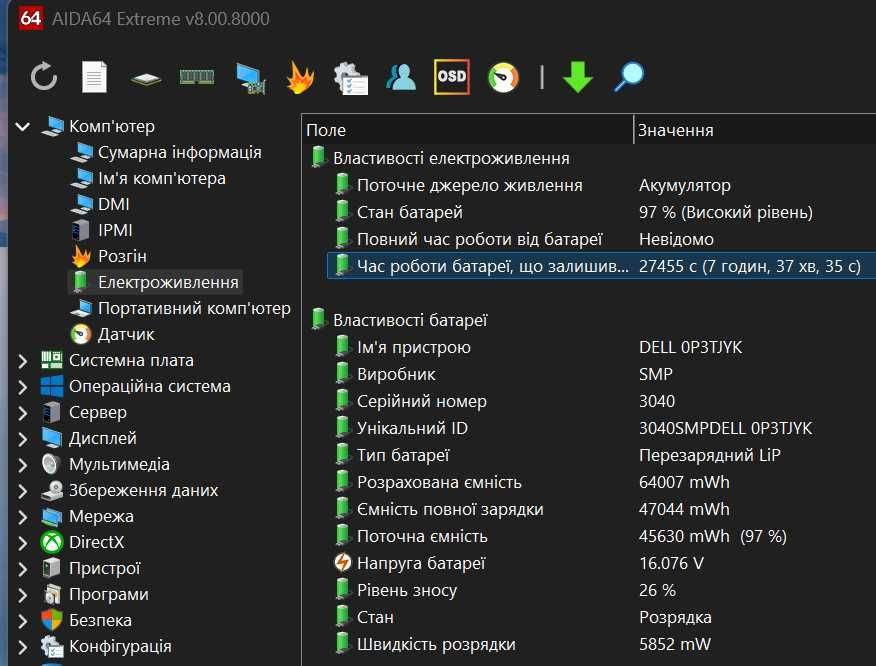The width and height of the screenshot is (876, 666).
Task: Expand the Безпека tree node
Action: click(x=22, y=621)
